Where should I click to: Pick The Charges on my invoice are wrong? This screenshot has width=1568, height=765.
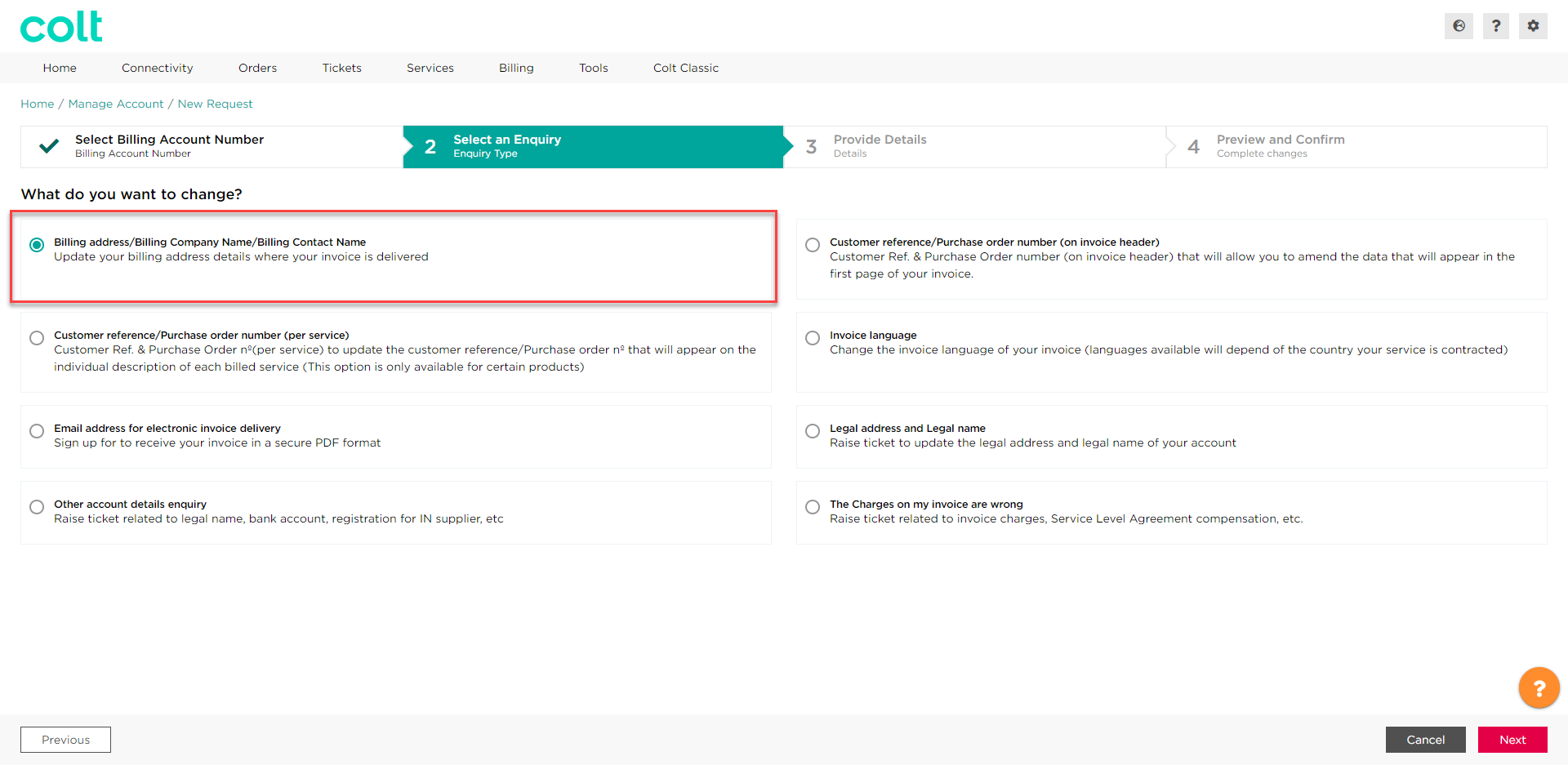(x=813, y=507)
